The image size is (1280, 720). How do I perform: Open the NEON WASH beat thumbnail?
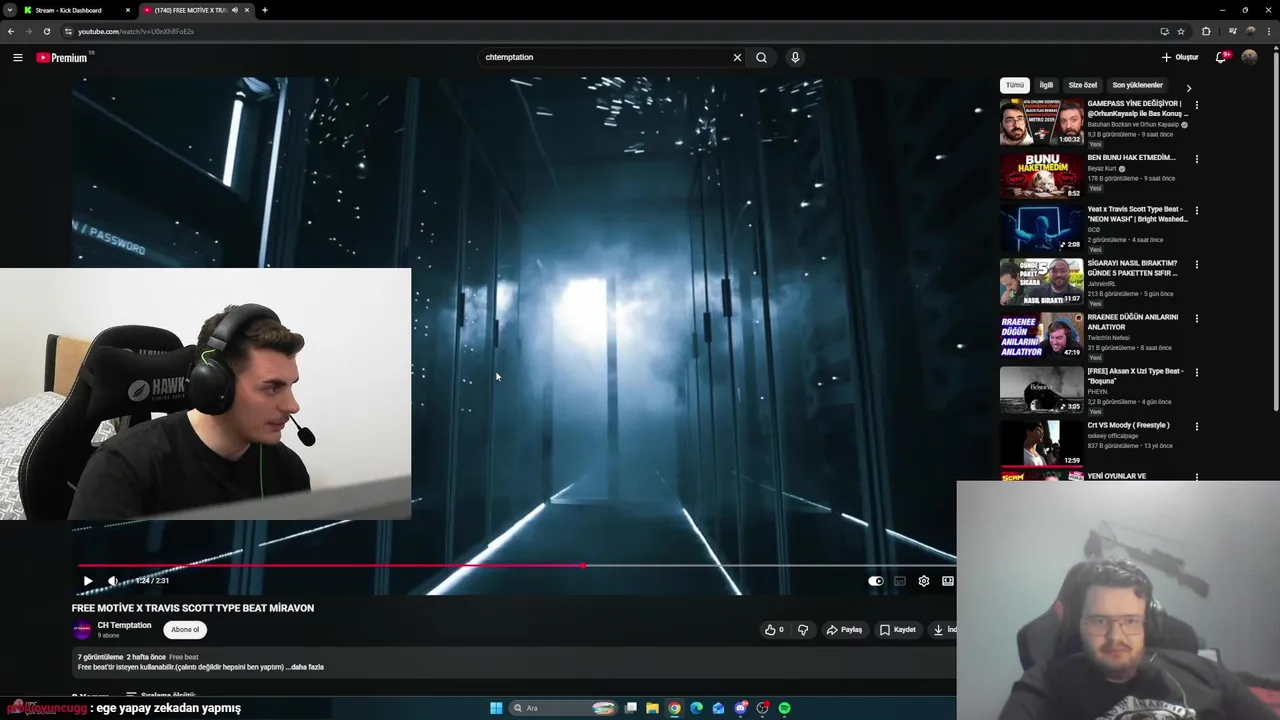(x=1041, y=229)
